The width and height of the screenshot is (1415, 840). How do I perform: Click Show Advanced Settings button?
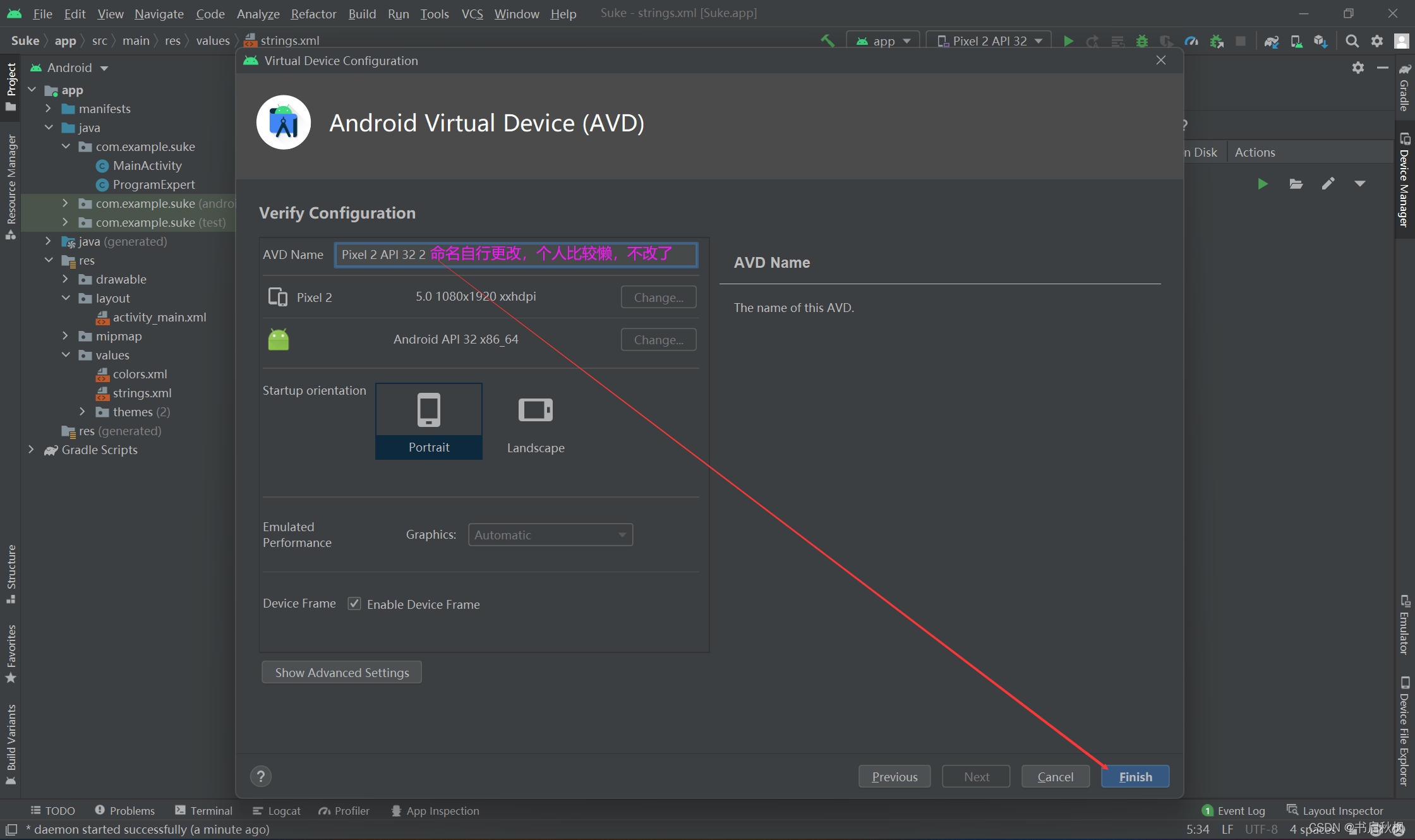[342, 672]
